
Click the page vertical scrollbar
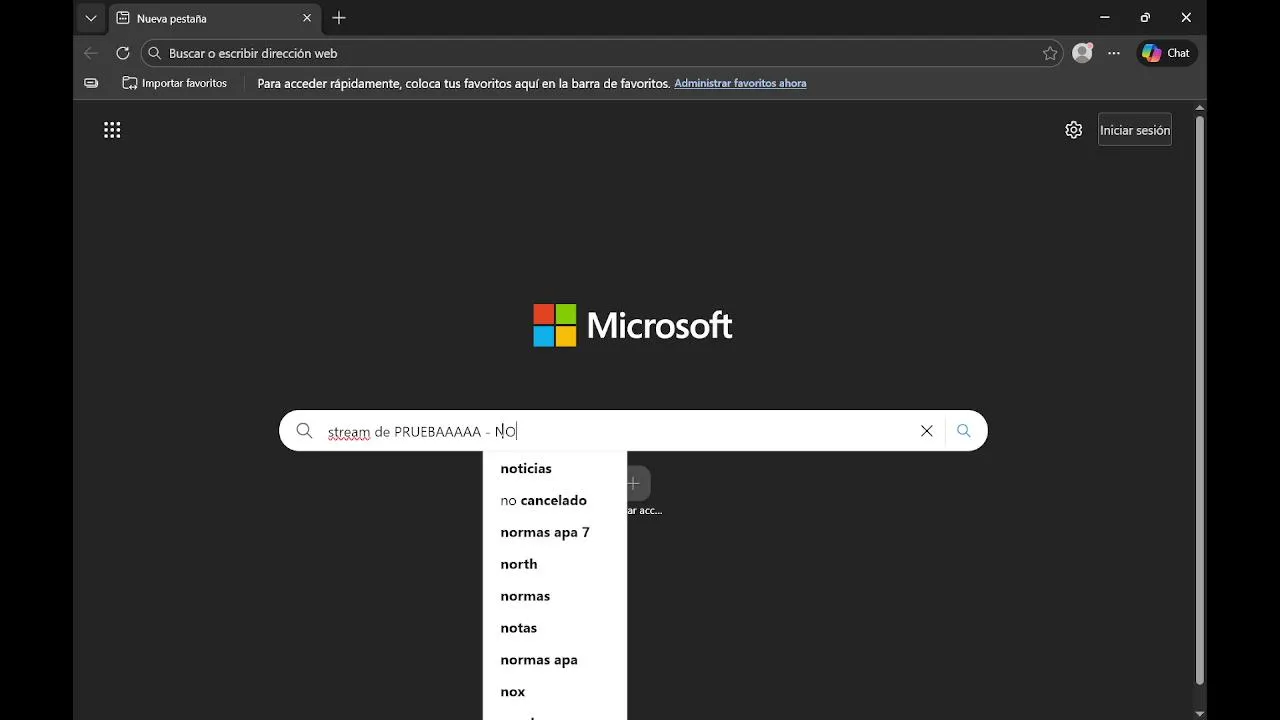[x=1200, y=400]
